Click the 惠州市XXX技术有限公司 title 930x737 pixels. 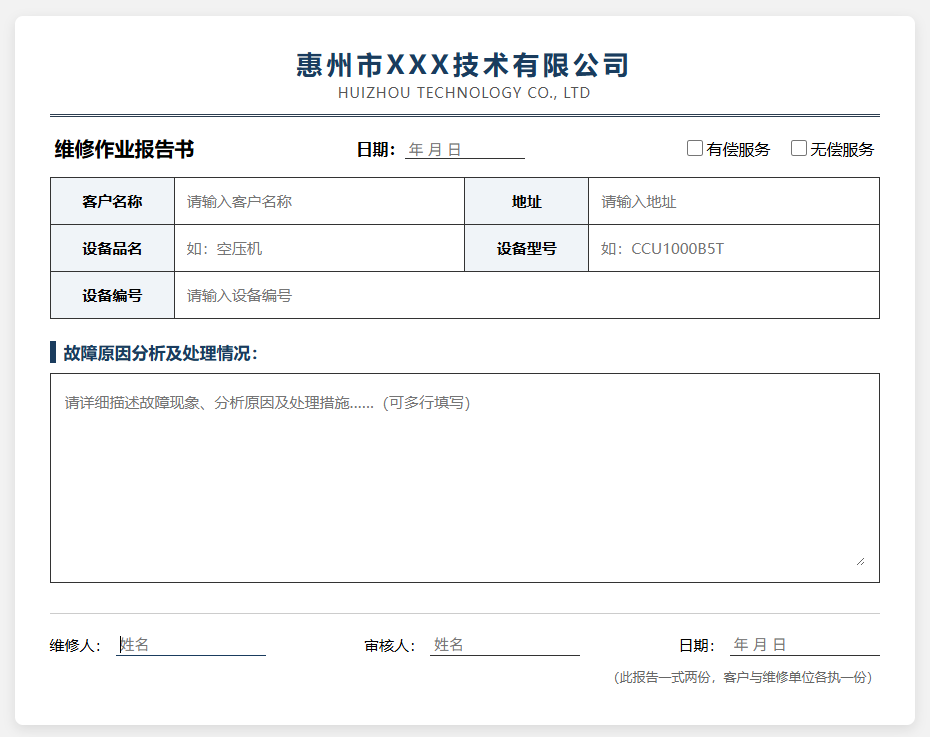[463, 65]
